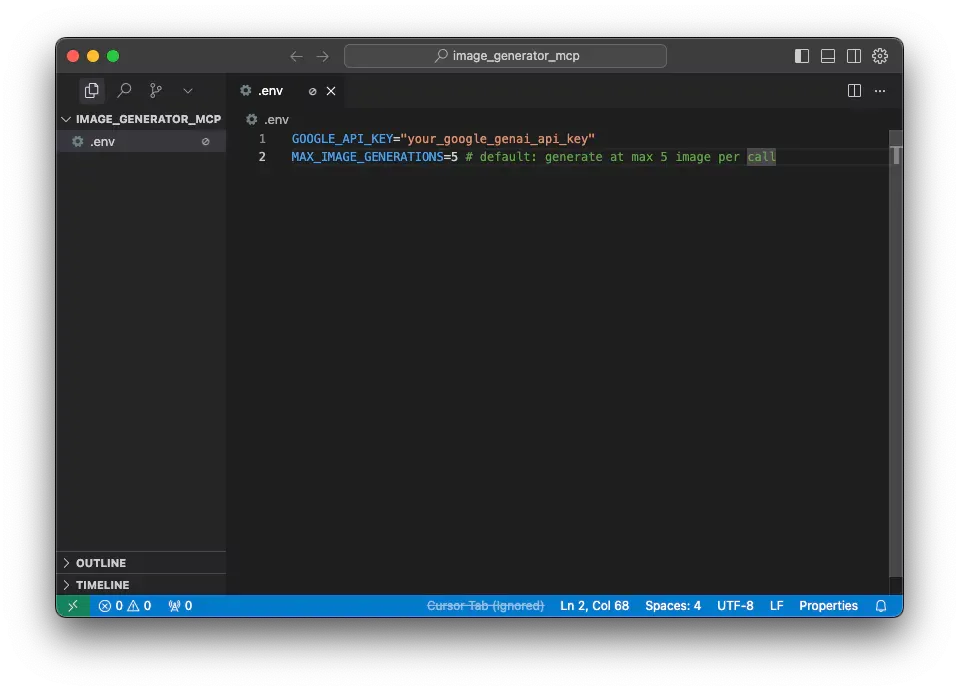Change indentation via Spaces: 4
This screenshot has width=959, height=691.
[x=673, y=605]
